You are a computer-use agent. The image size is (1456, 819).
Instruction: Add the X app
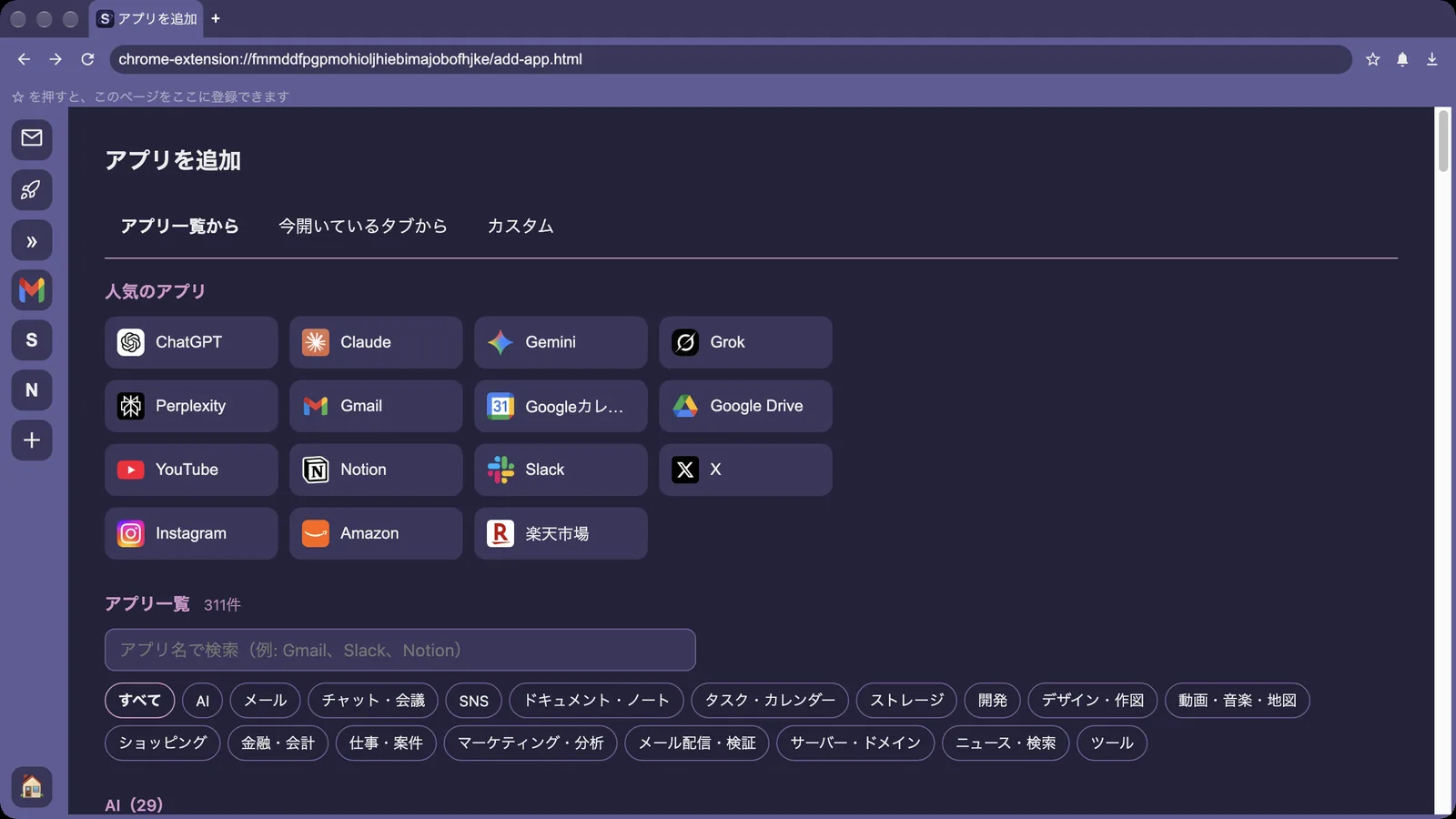coord(745,470)
